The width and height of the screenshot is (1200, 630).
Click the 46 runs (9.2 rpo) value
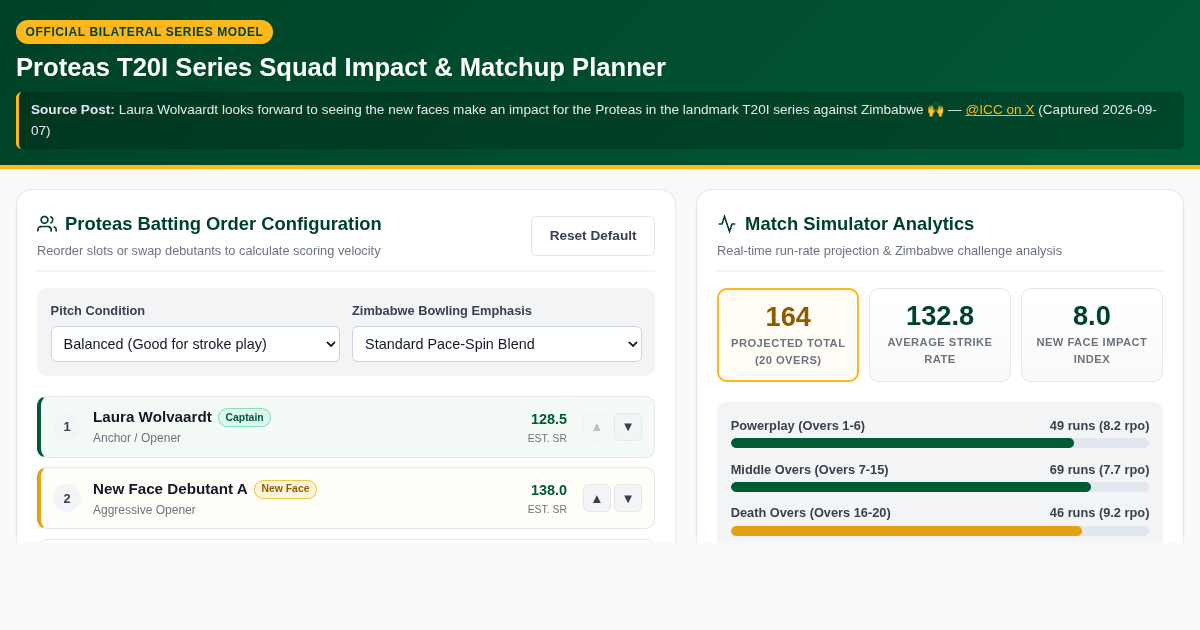tap(1100, 513)
